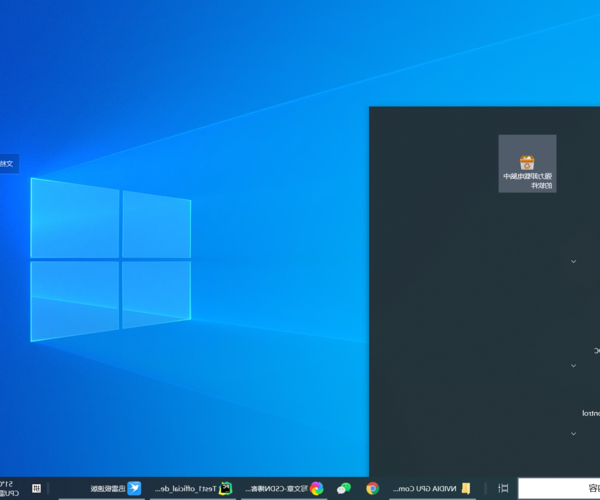
Task: Open the 强力卸载电脑中的软件 tile
Action: pos(527,163)
